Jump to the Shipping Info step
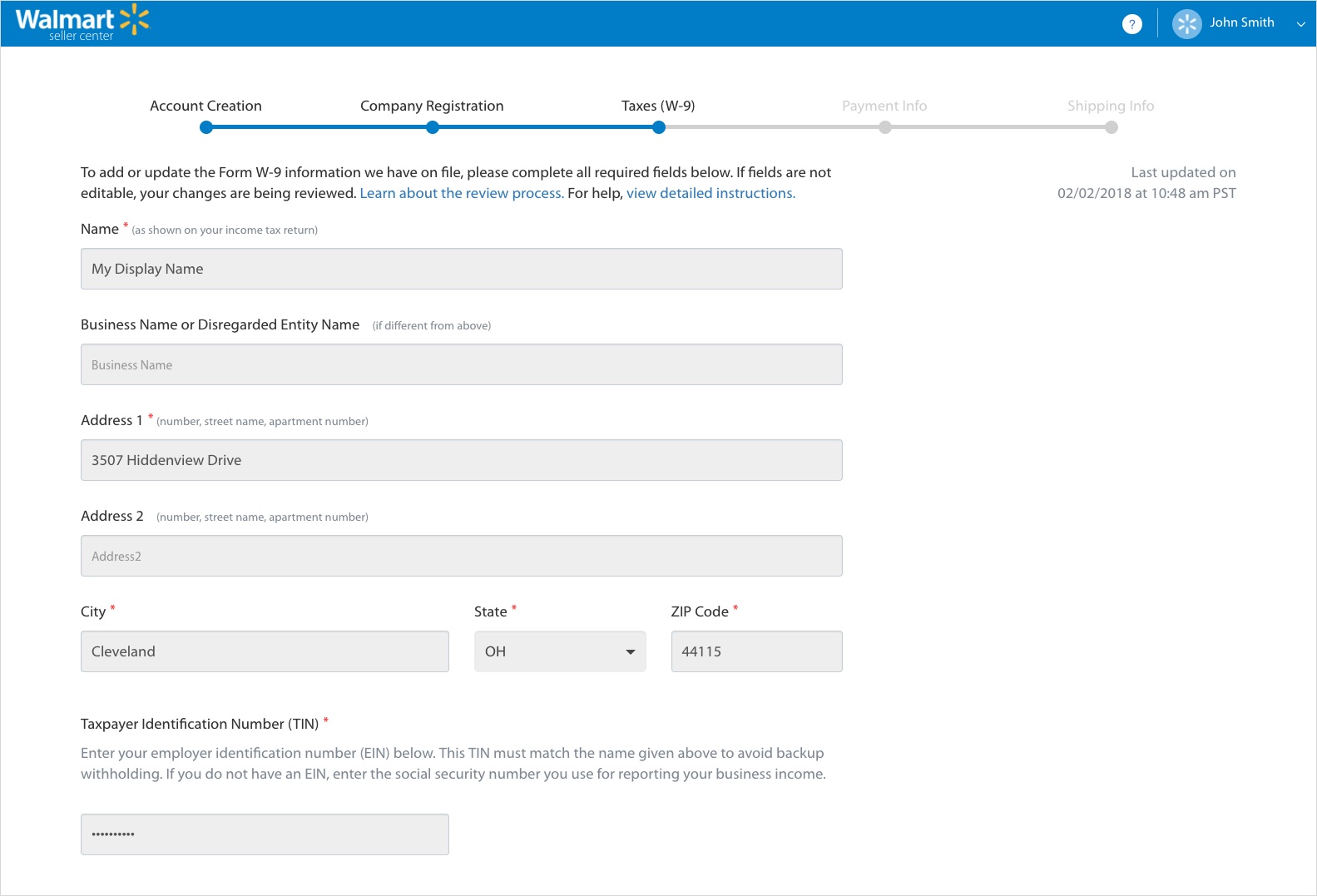This screenshot has height=896, width=1317. click(1110, 106)
